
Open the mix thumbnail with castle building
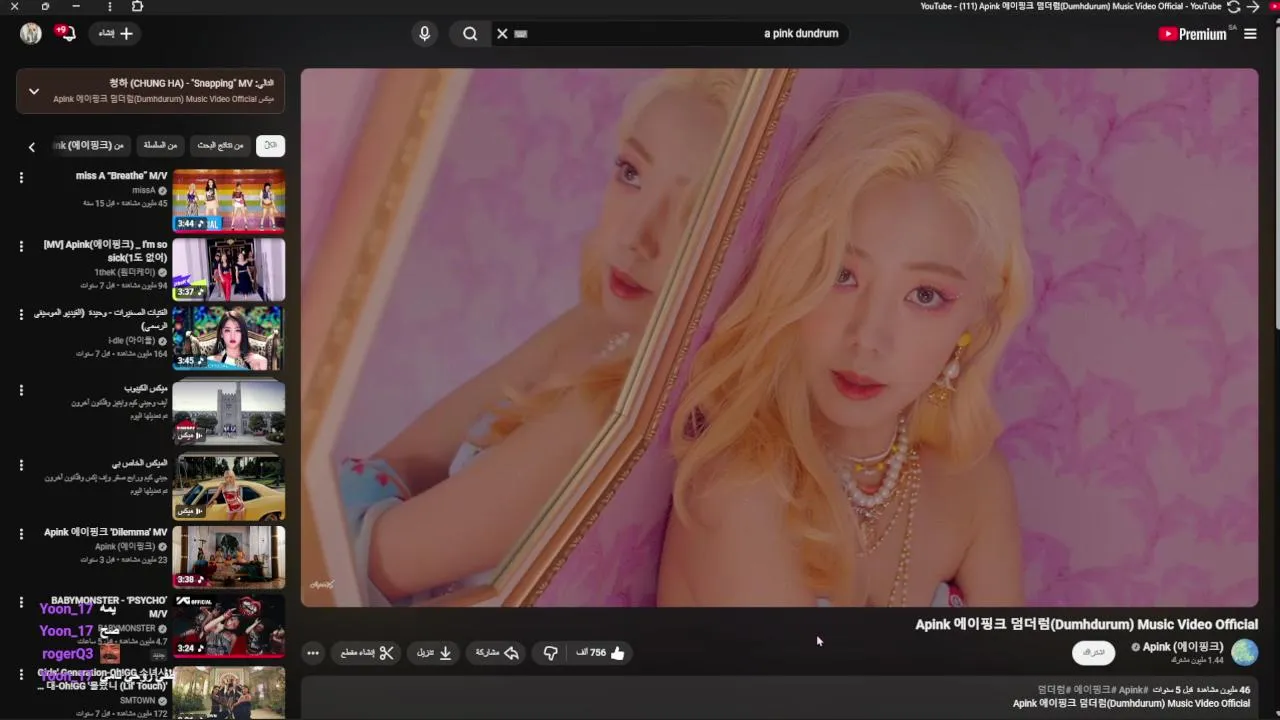coord(228,412)
